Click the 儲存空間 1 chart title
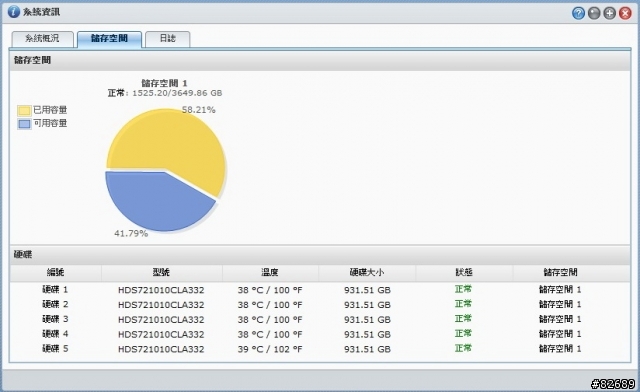This screenshot has height=392, width=640. [x=164, y=83]
